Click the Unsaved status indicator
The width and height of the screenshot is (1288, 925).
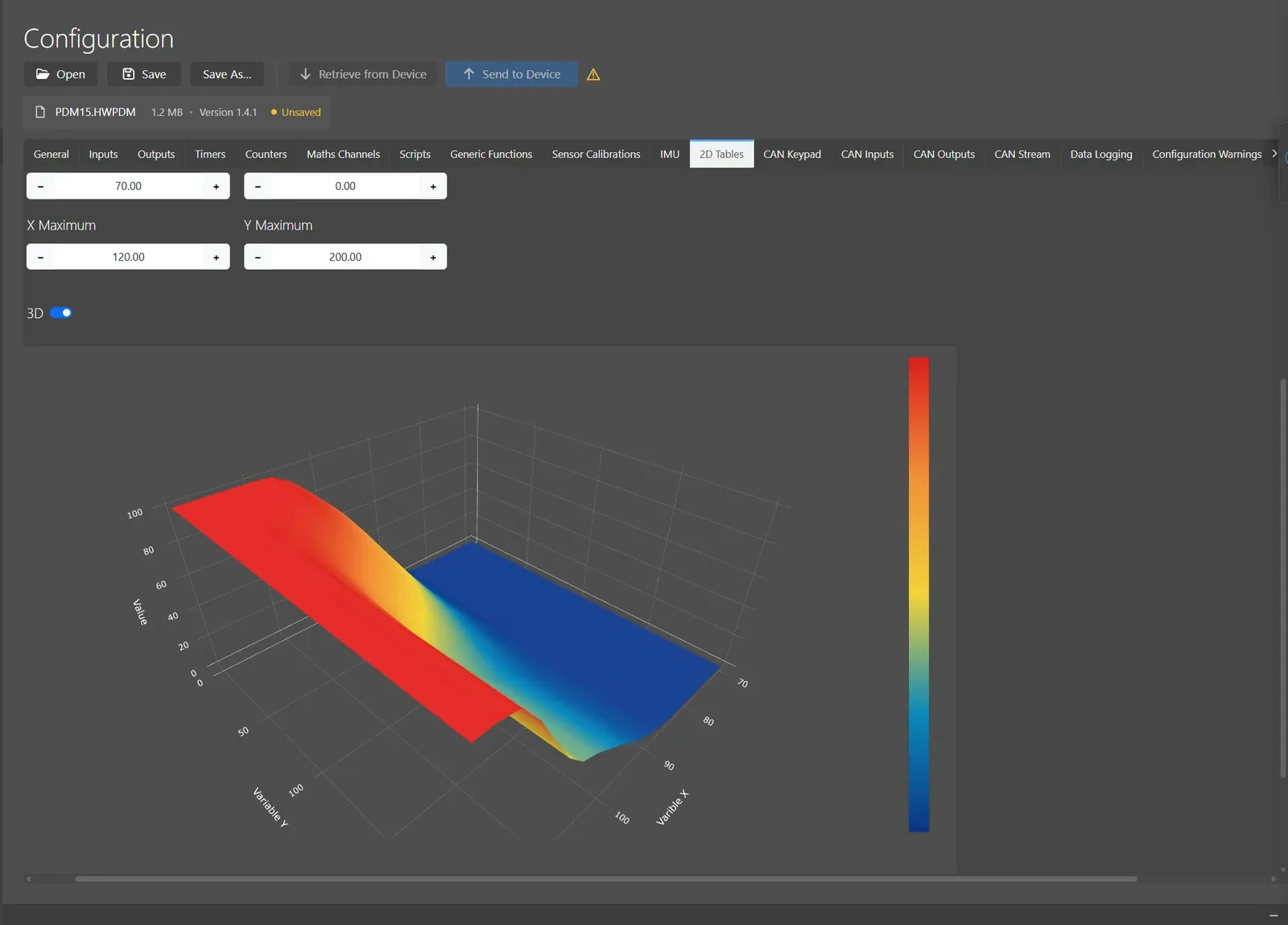(x=296, y=112)
